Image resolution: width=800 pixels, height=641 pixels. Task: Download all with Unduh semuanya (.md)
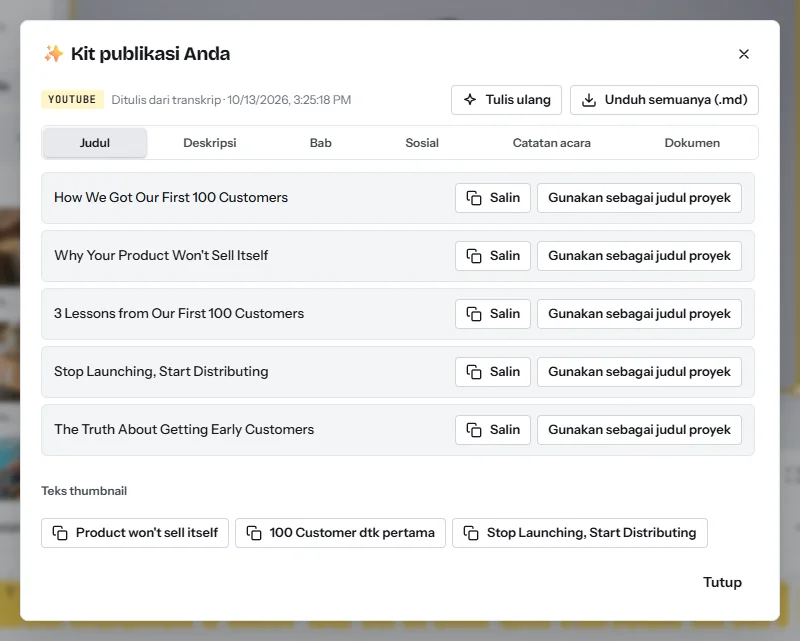(664, 100)
